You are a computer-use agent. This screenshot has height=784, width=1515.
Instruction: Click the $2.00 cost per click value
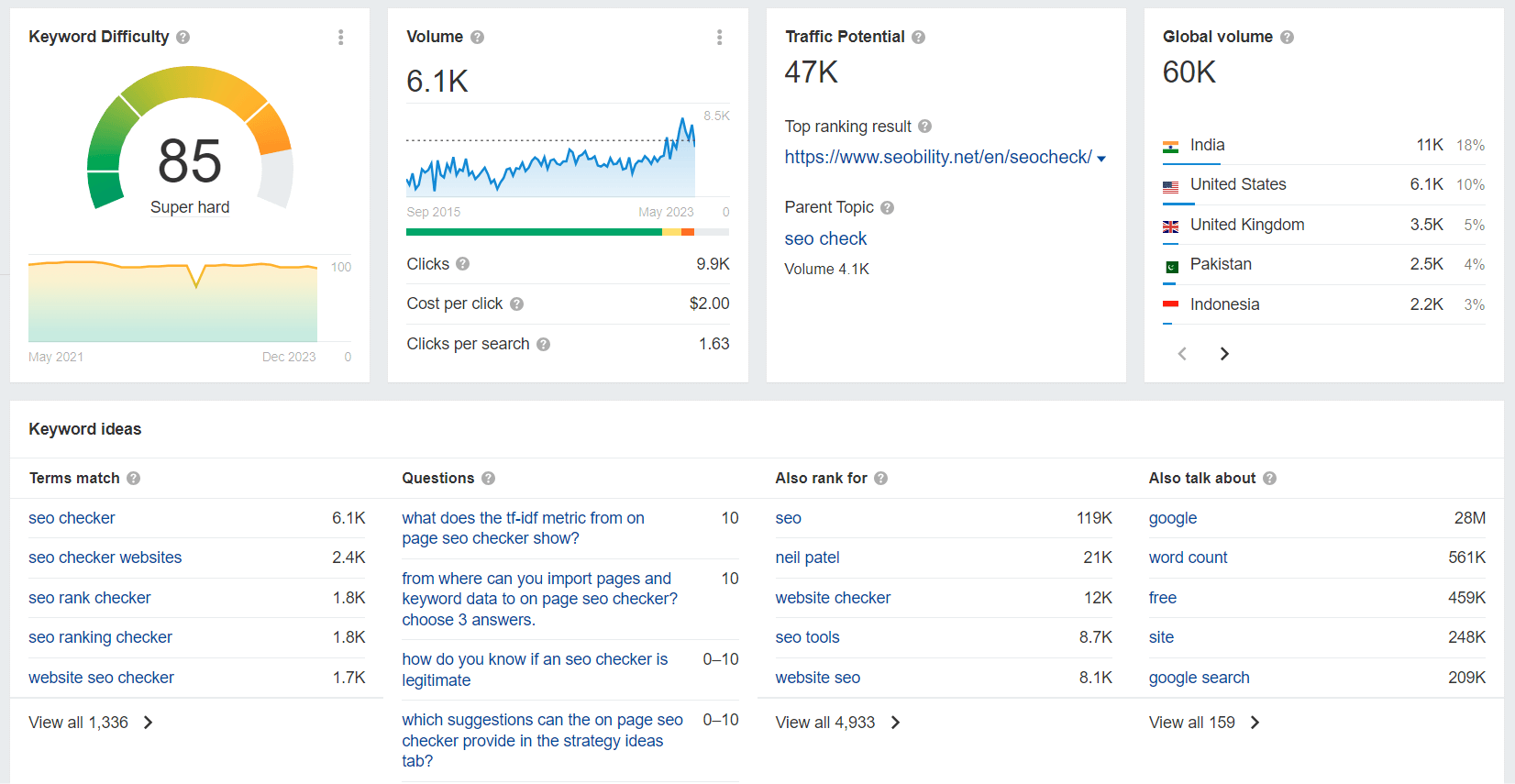[x=709, y=304]
